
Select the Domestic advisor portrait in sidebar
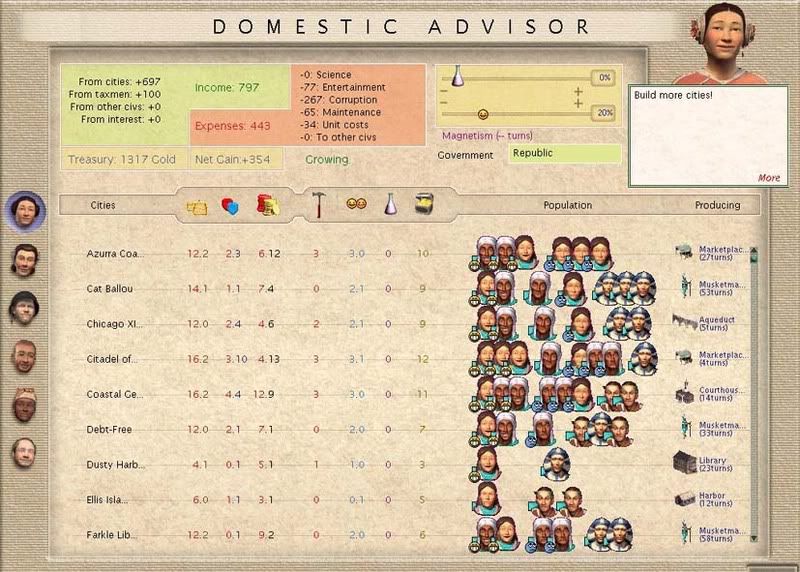(x=25, y=212)
